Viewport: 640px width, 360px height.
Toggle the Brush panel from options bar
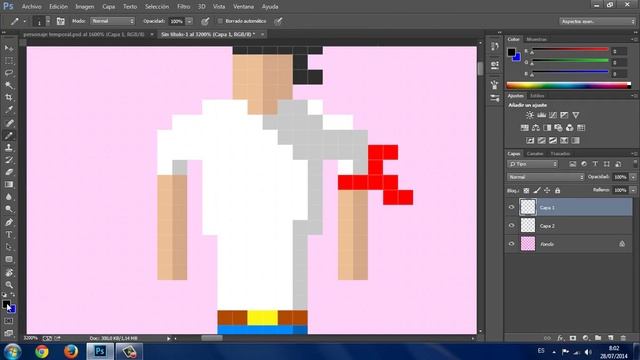(60, 21)
